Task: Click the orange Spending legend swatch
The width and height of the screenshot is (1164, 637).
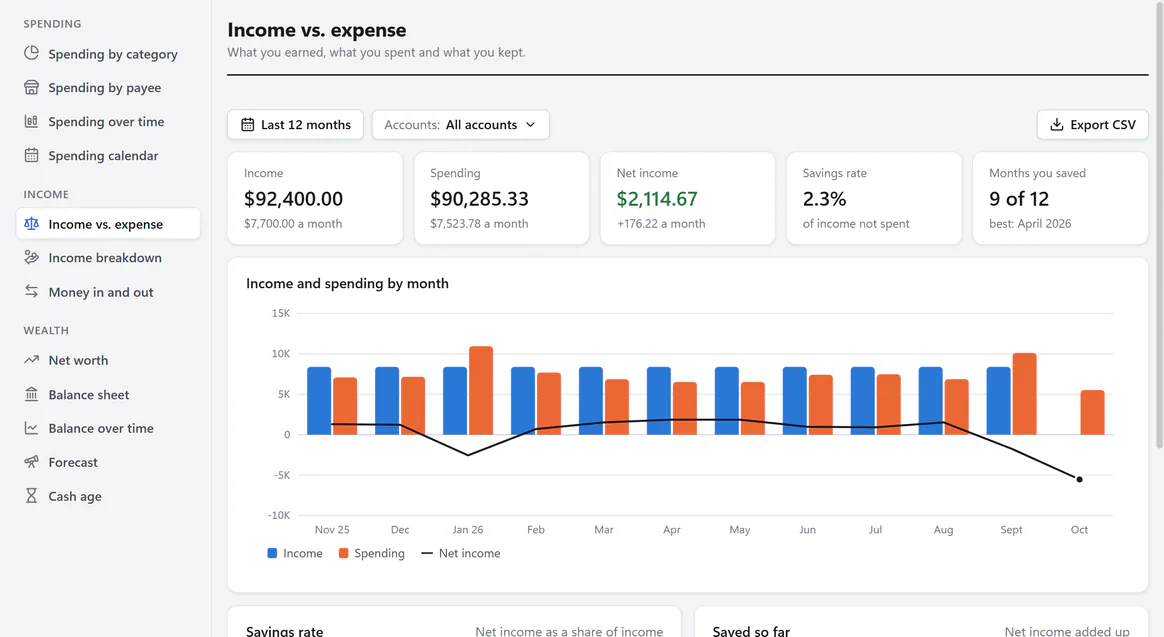Action: pos(343,553)
